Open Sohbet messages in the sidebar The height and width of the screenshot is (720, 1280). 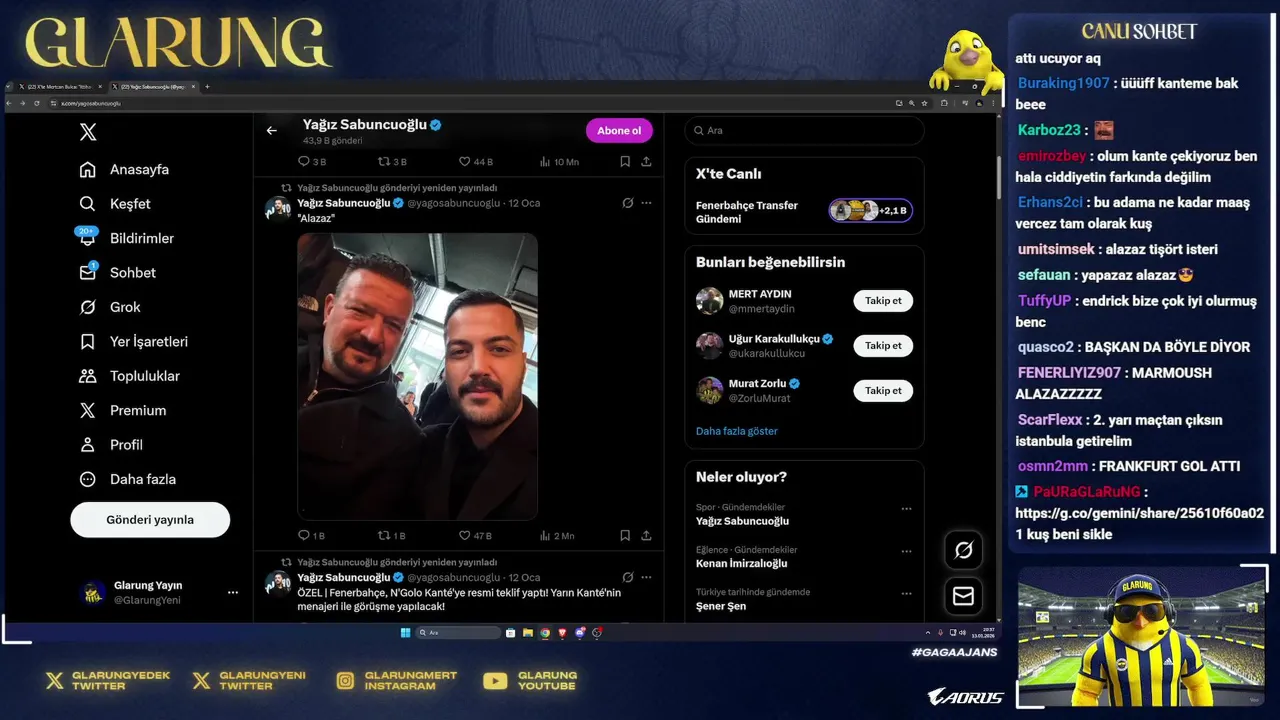tap(118, 272)
